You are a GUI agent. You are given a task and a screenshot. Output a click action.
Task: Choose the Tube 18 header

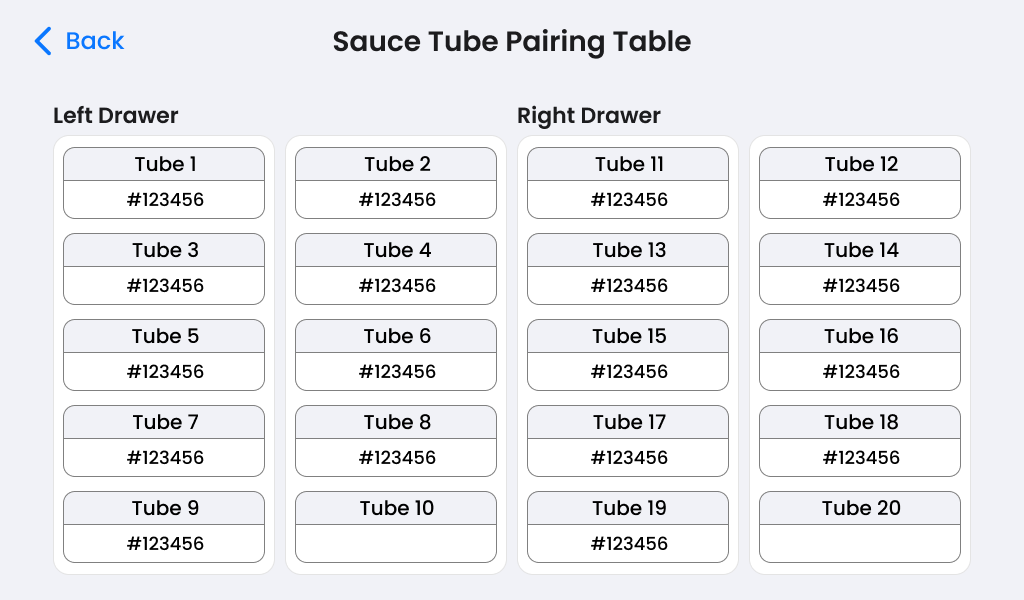coord(860,422)
